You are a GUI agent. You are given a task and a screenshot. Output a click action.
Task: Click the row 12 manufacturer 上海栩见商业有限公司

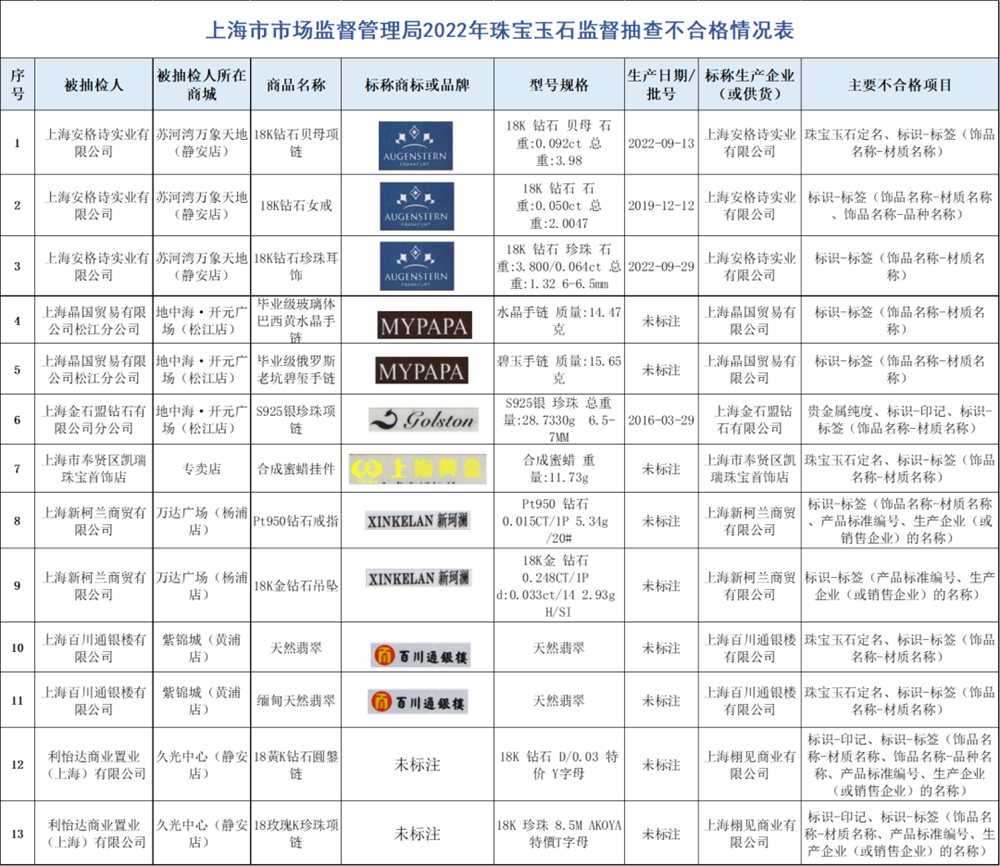tap(749, 765)
